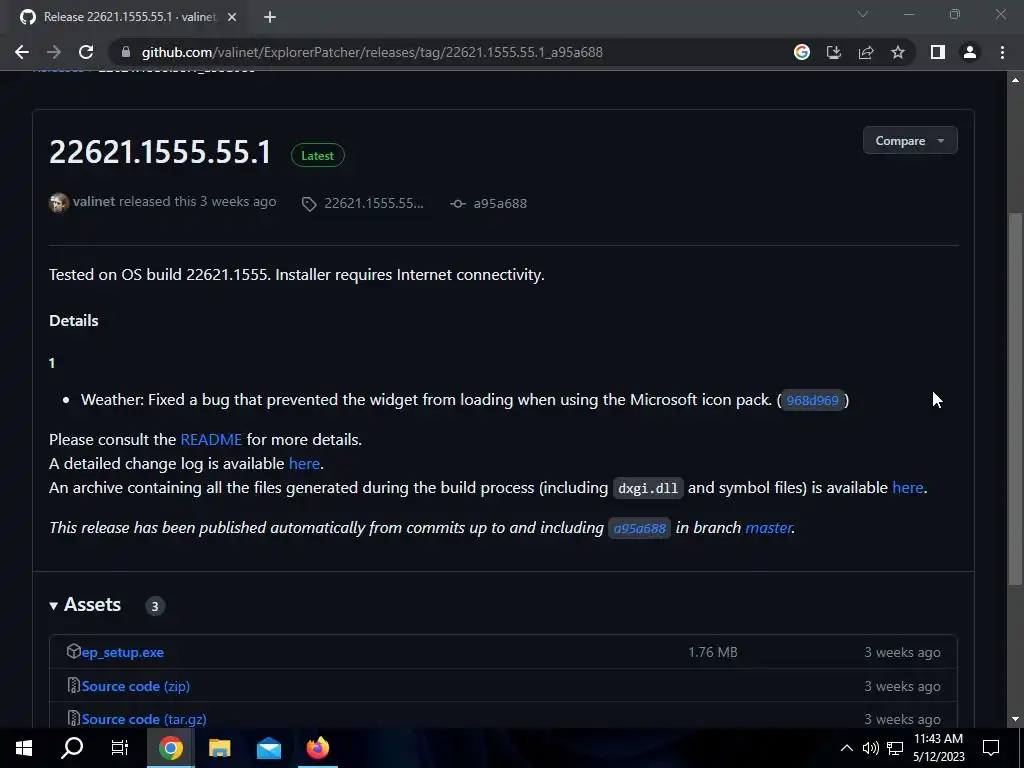Click the scrollbar down arrow
This screenshot has width=1024, height=768.
pyautogui.click(x=1015, y=719)
